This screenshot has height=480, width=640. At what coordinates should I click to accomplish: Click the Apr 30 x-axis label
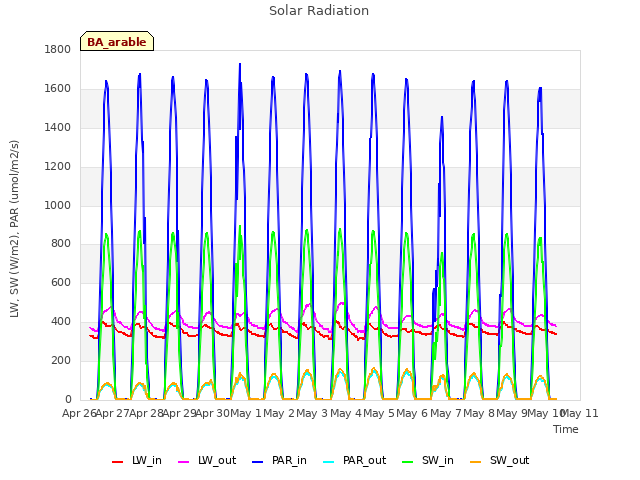212,413
